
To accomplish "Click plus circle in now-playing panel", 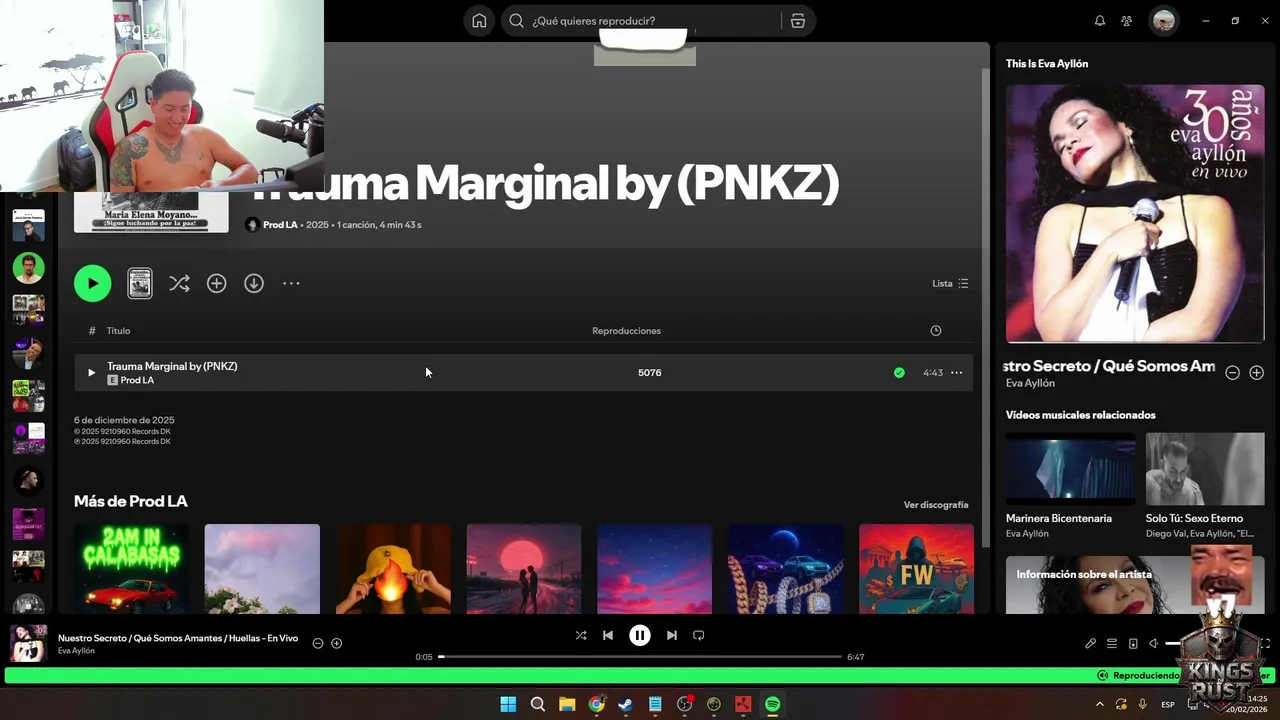I will coord(1257,373).
